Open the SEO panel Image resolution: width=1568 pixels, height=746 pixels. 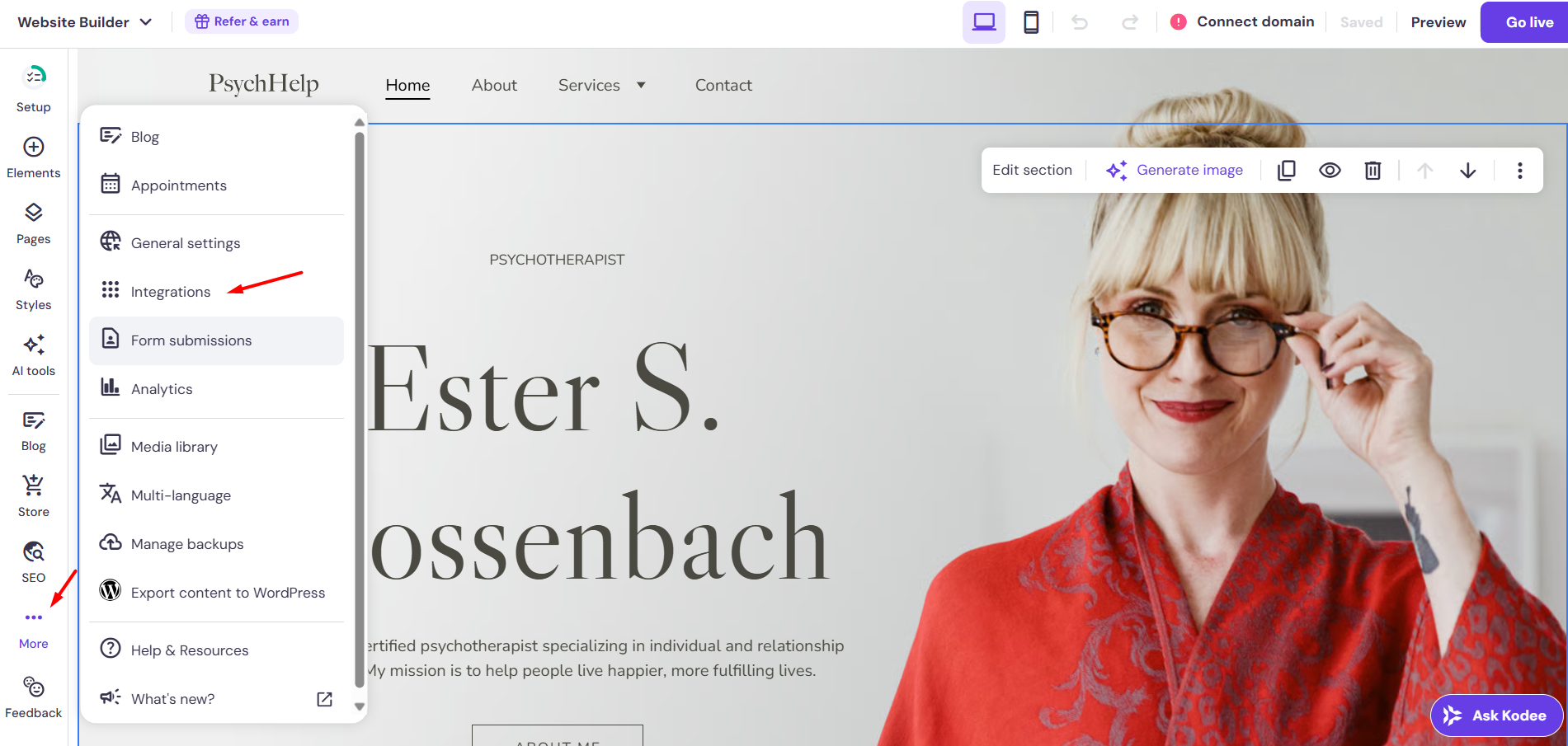tap(33, 562)
